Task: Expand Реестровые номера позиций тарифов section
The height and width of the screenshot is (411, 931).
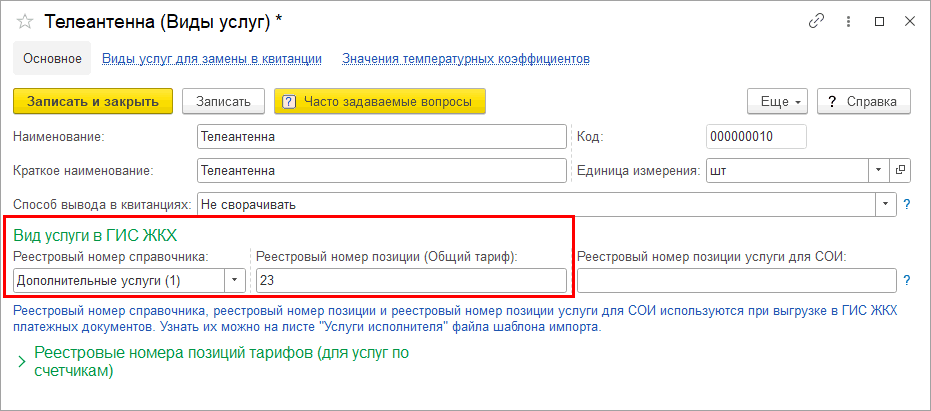Action: (21, 362)
